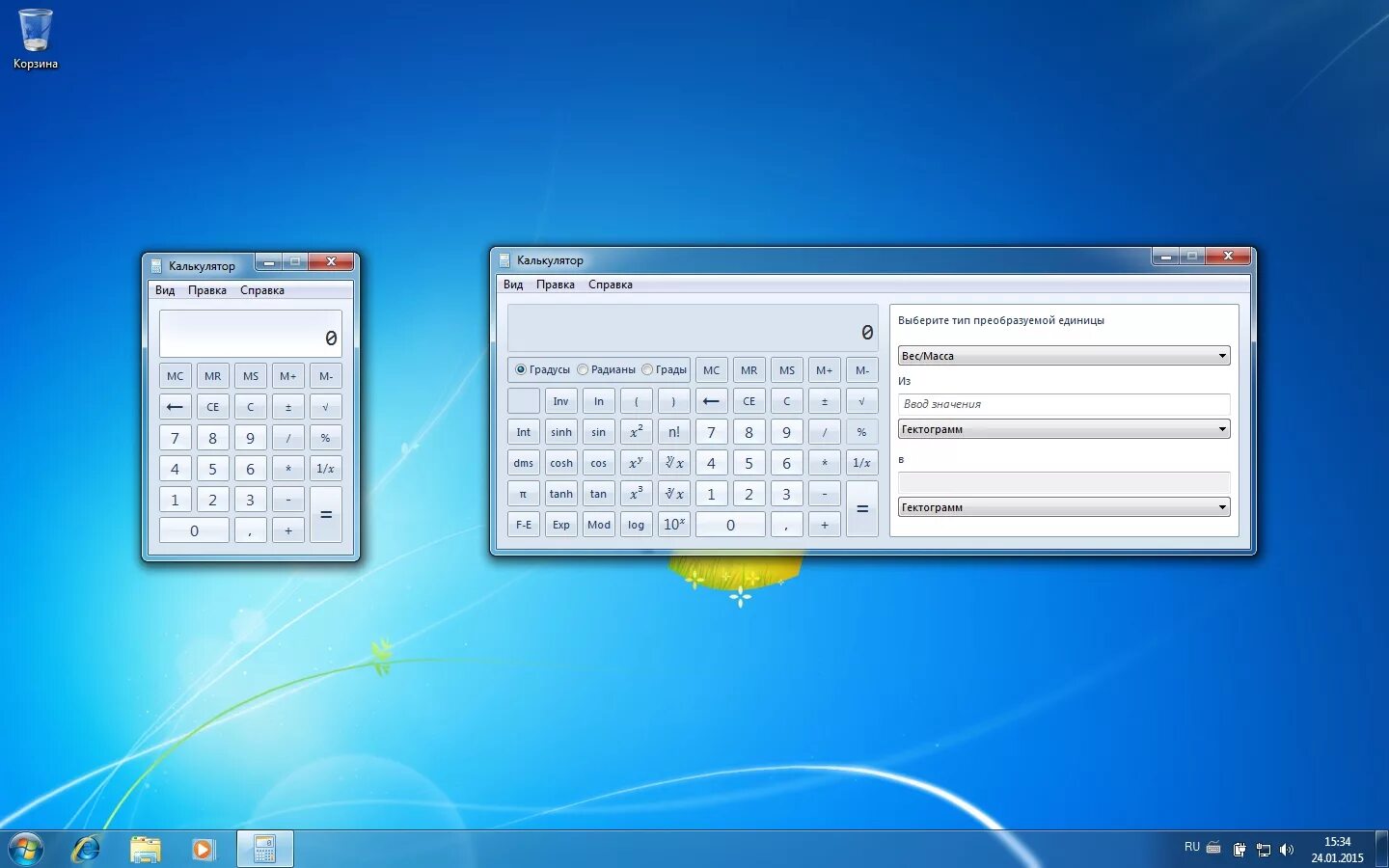Click the square root button in scientific calculator
Viewport: 1389px width, 868px height.
pyautogui.click(x=861, y=401)
